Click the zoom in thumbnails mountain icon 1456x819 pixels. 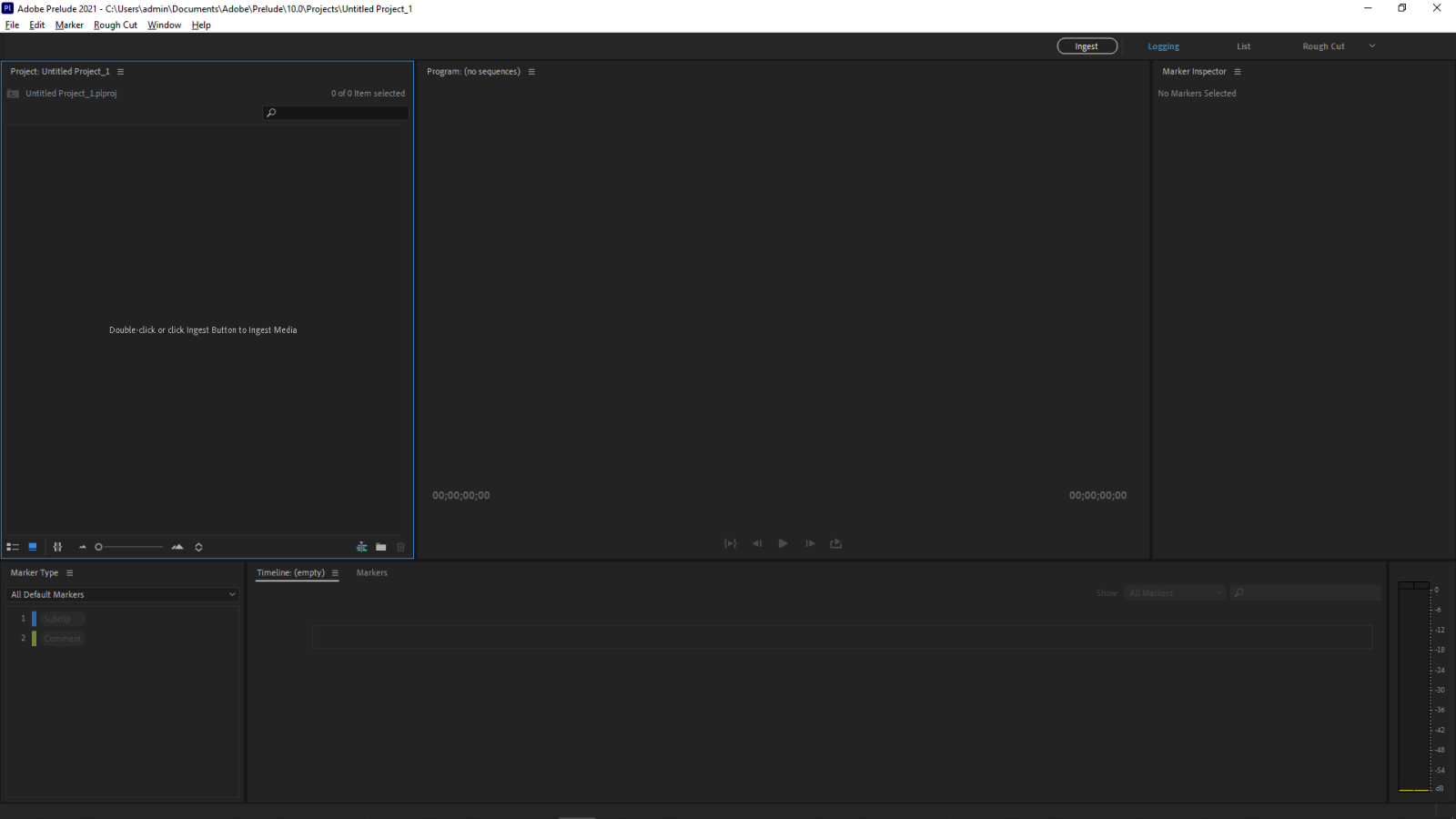(x=177, y=547)
